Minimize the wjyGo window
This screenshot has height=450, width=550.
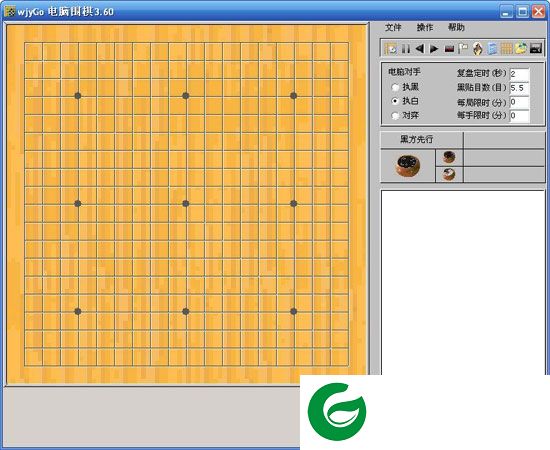pyautogui.click(x=506, y=12)
